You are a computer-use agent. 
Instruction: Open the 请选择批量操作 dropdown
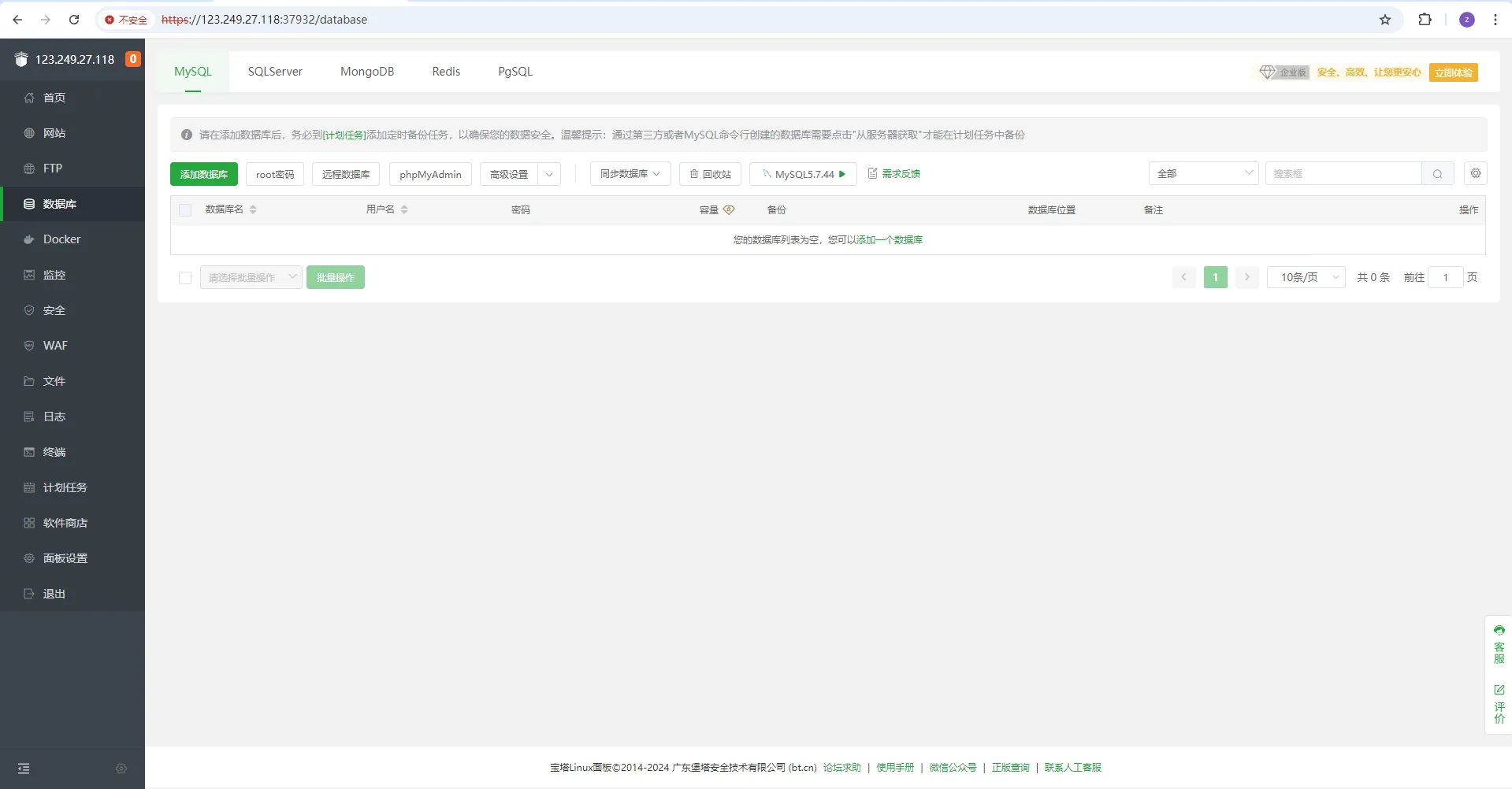[251, 277]
